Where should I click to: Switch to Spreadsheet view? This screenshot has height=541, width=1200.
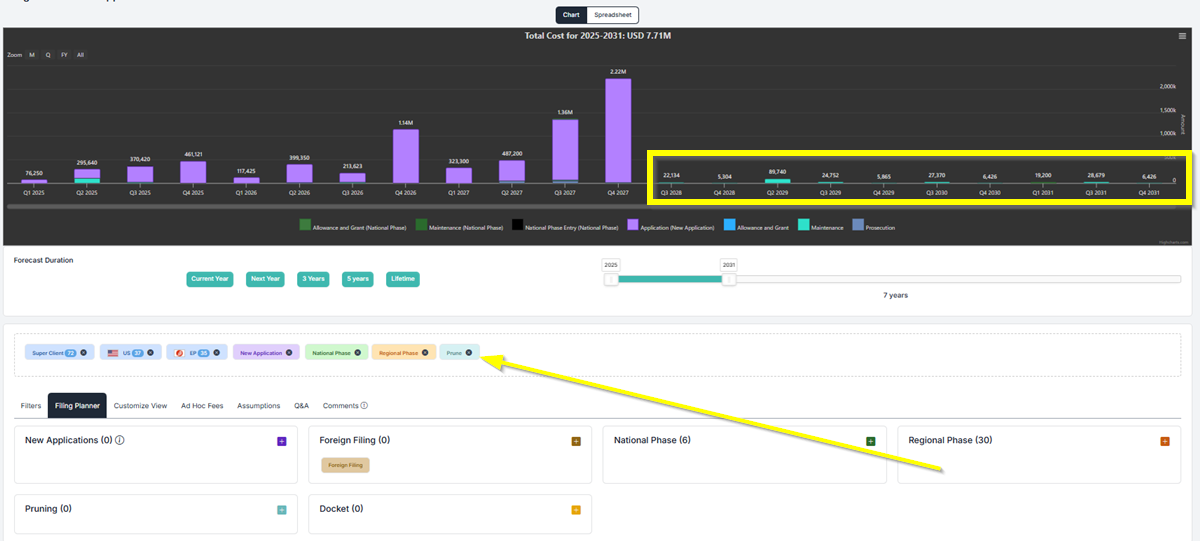pos(612,15)
